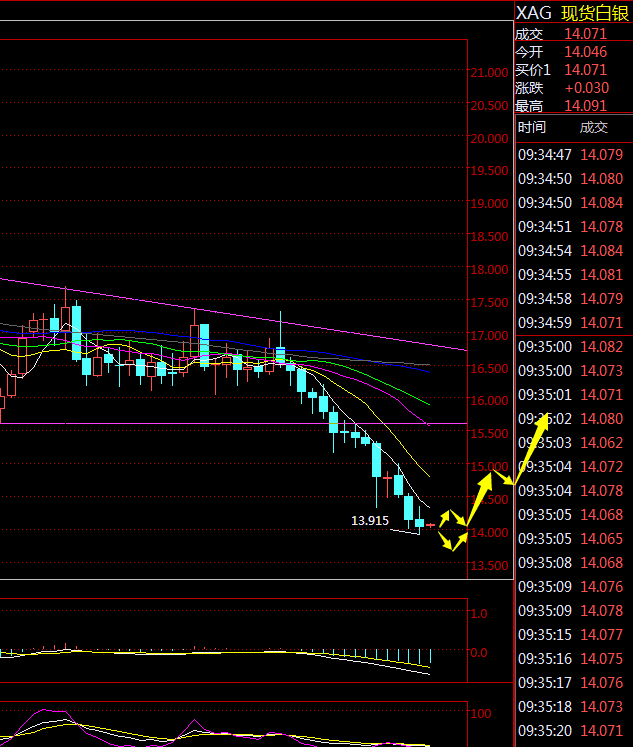The width and height of the screenshot is (633, 747).
Task: Click the trade price 14.065
Action: (602, 539)
